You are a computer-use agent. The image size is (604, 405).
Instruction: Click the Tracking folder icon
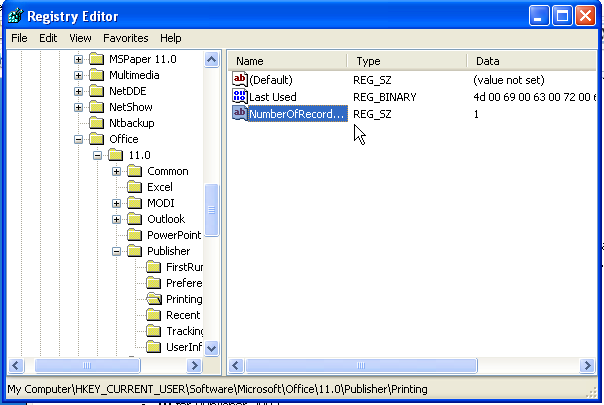click(x=154, y=331)
